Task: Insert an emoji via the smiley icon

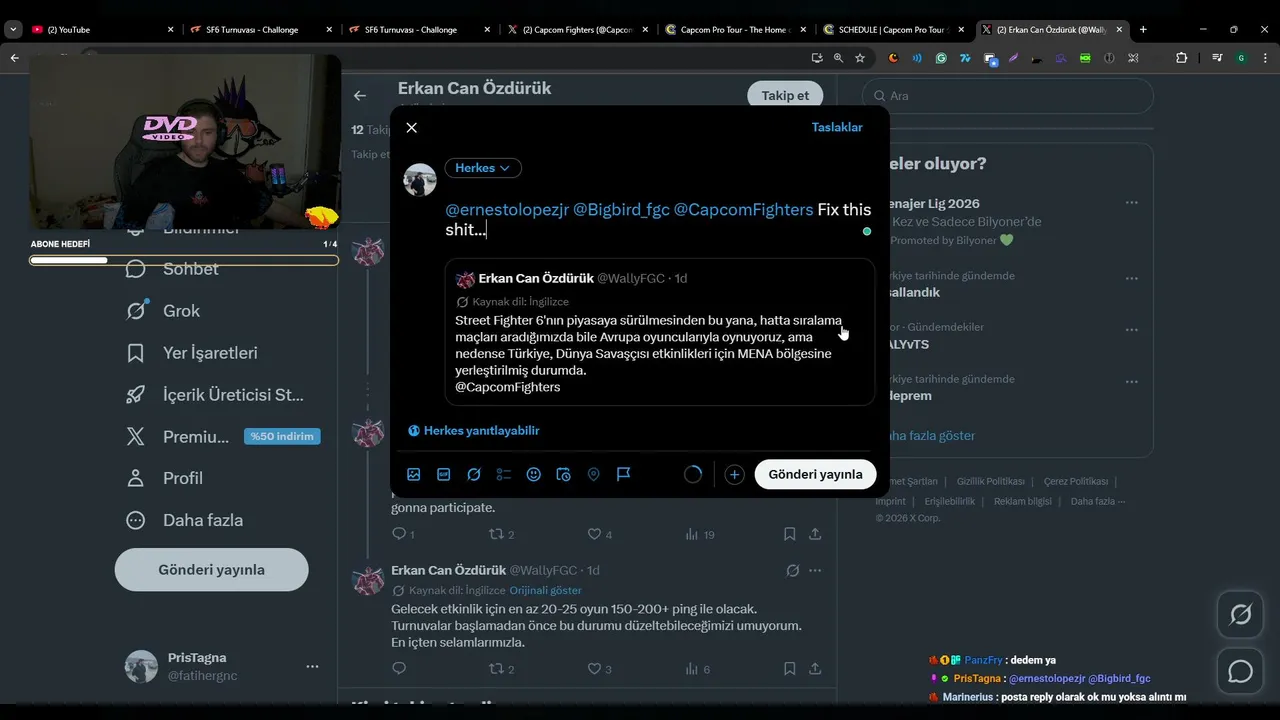Action: point(534,474)
